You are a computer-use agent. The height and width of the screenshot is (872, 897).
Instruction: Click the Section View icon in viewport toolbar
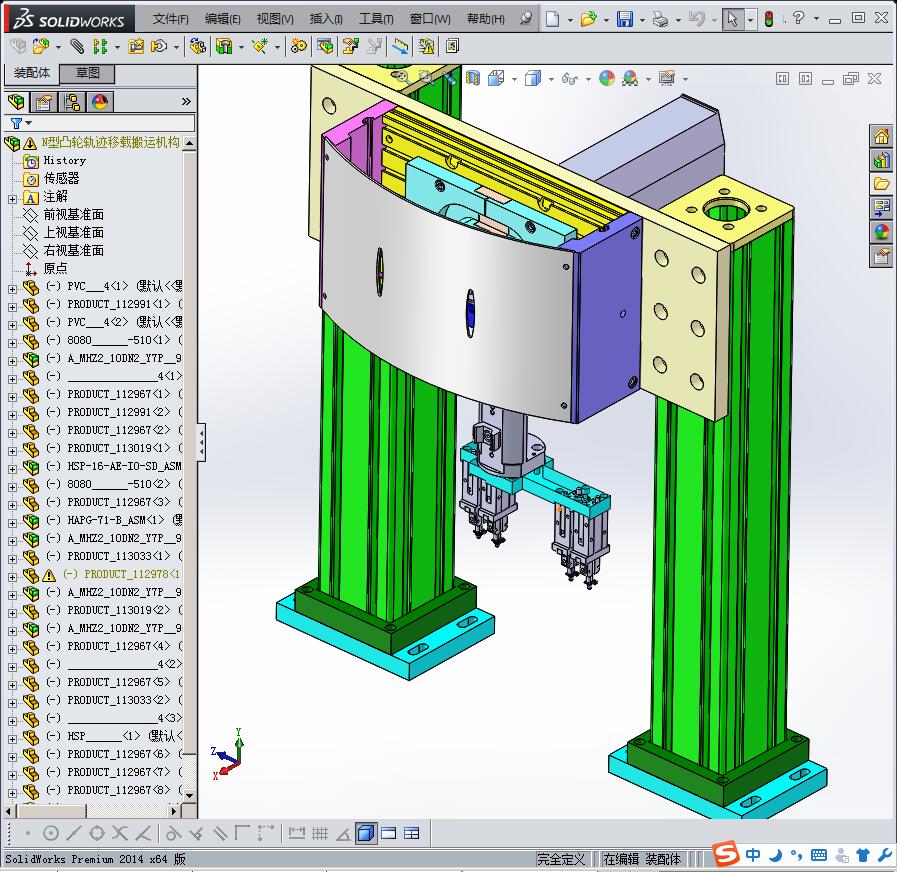(473, 78)
